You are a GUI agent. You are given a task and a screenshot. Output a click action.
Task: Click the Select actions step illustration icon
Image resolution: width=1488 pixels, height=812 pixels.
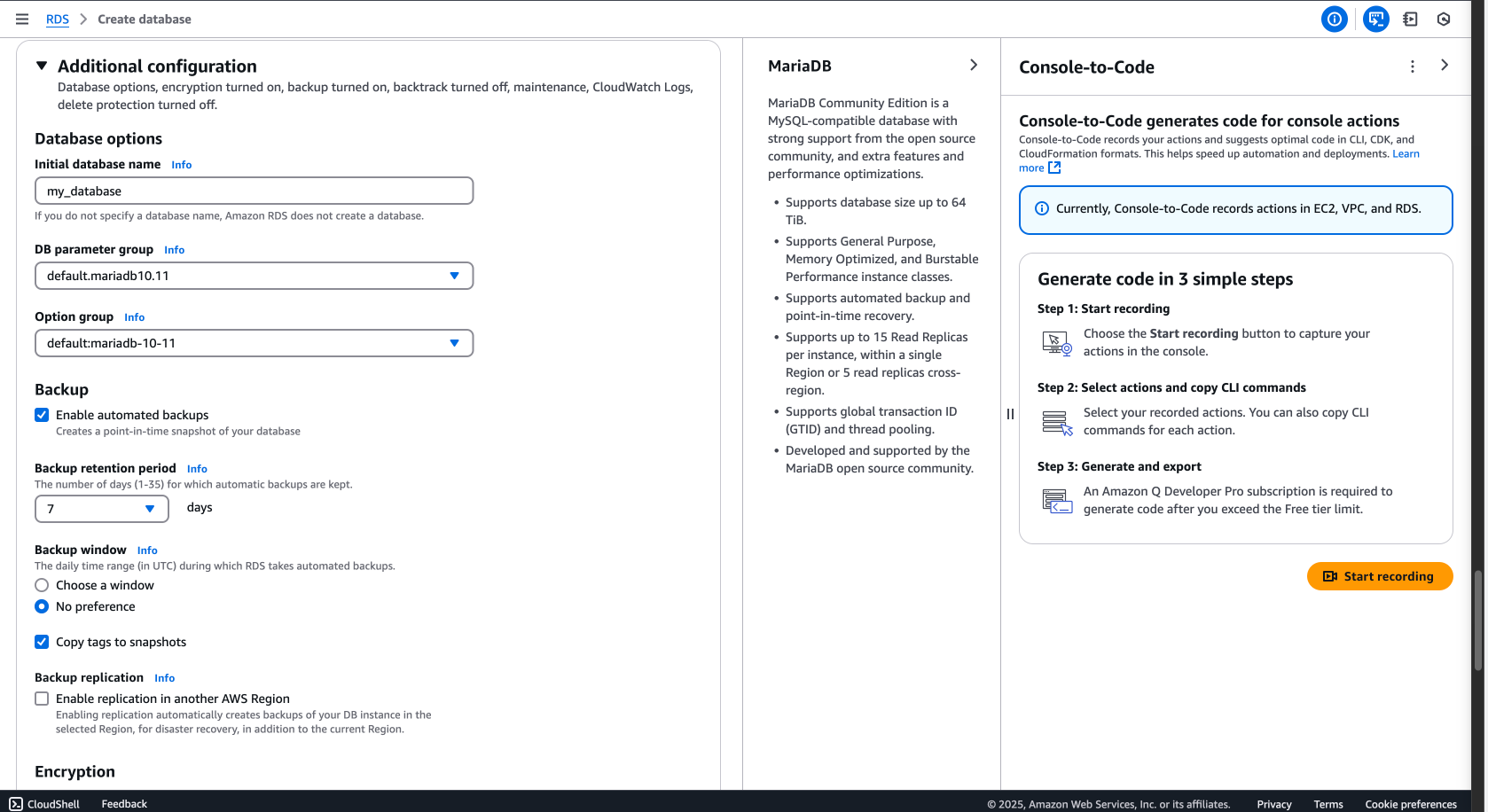click(x=1057, y=422)
